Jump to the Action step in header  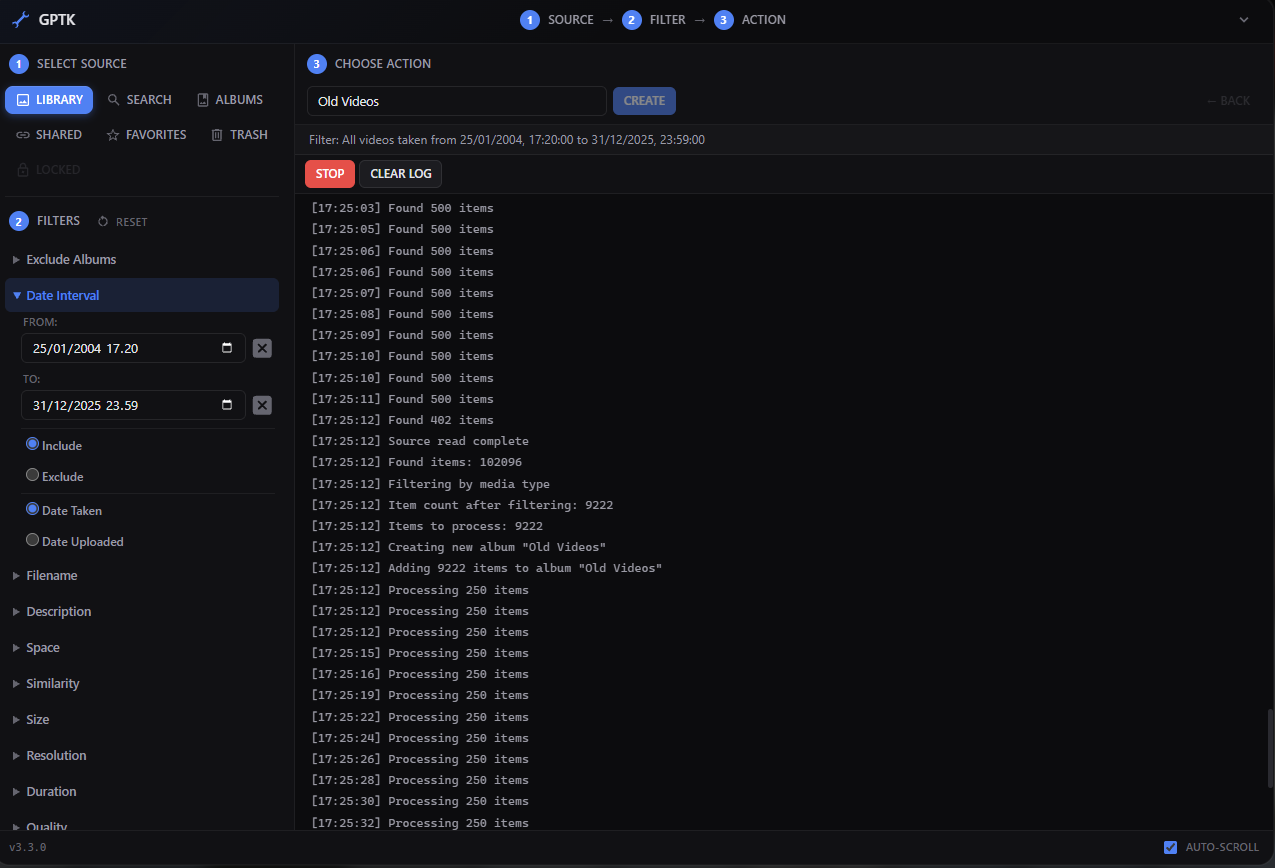(750, 20)
